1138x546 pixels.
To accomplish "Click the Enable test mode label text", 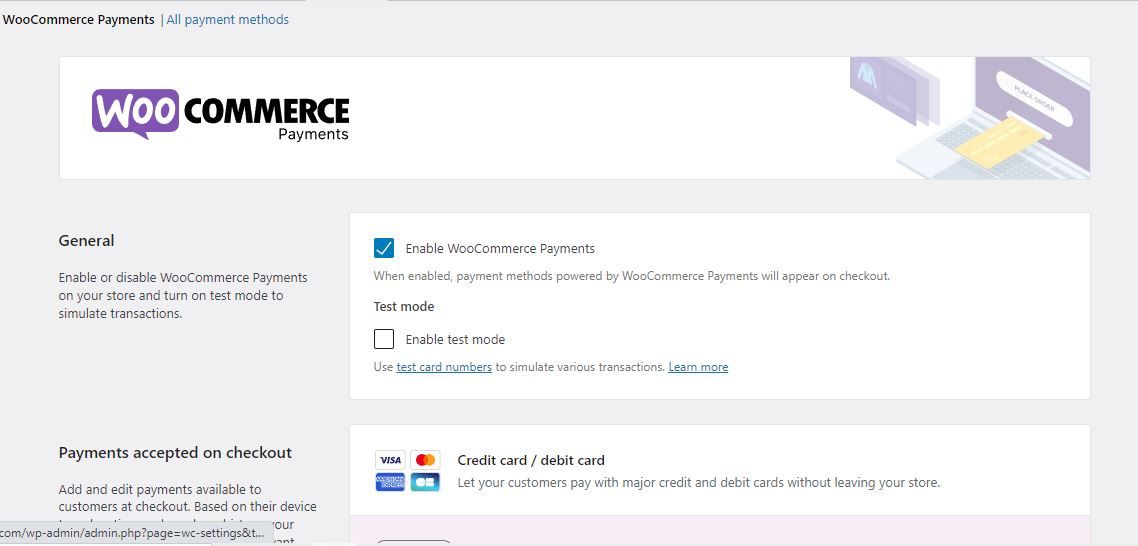I will point(455,339).
